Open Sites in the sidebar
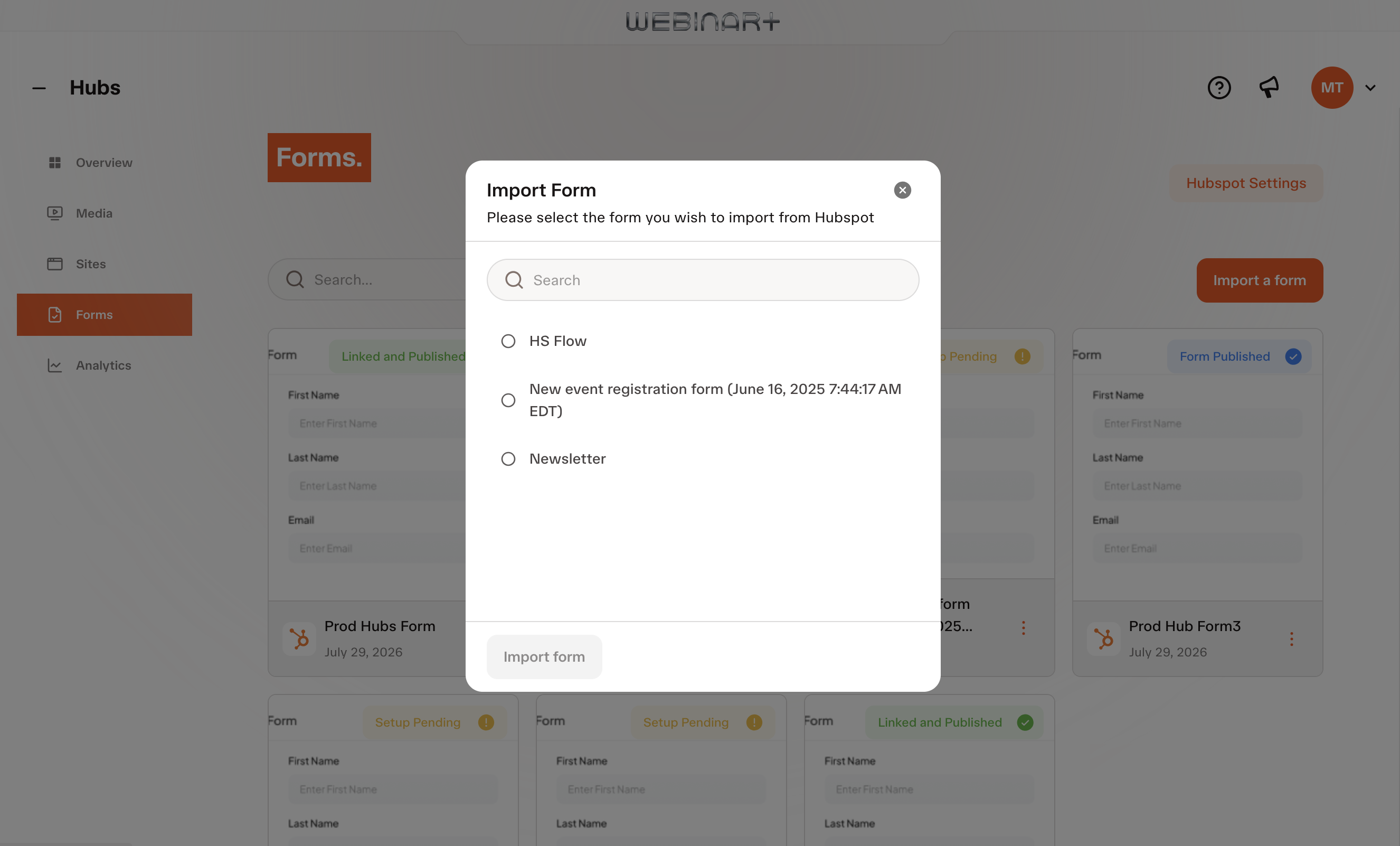The image size is (1400, 846). click(105, 264)
